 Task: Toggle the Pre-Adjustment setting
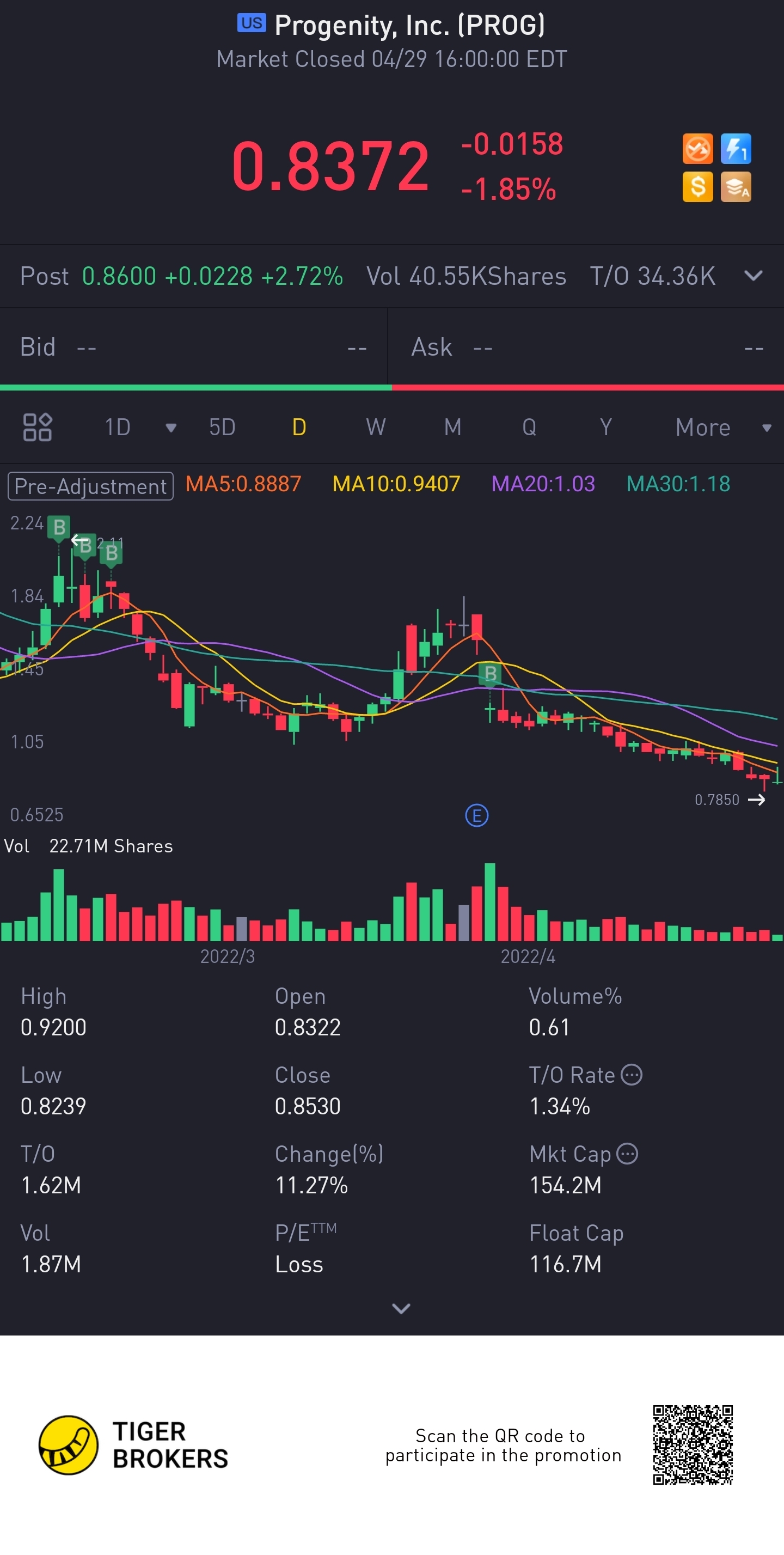pyautogui.click(x=90, y=486)
